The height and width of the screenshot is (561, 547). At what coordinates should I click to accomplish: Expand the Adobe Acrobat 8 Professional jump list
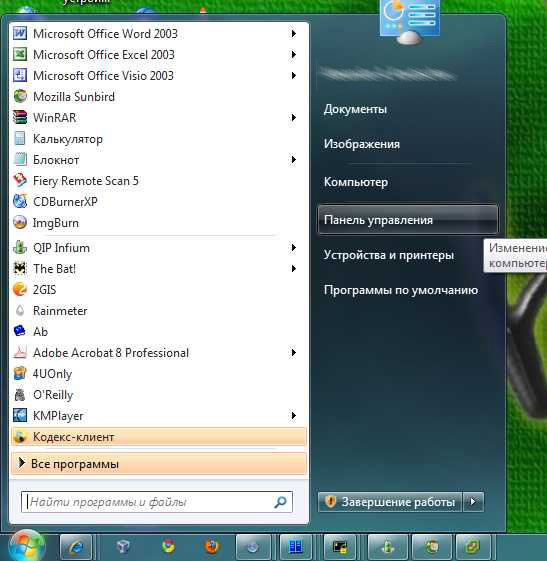pos(294,353)
